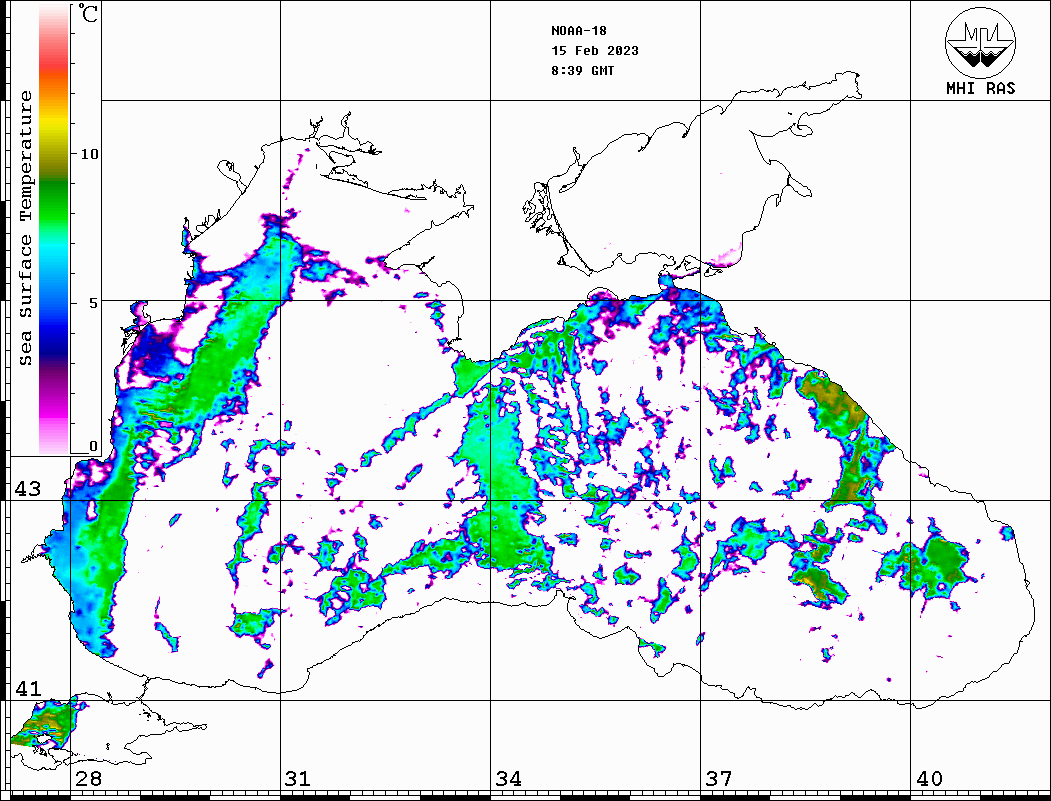Click longitude label '40'
This screenshot has width=1051, height=801.
(x=929, y=778)
